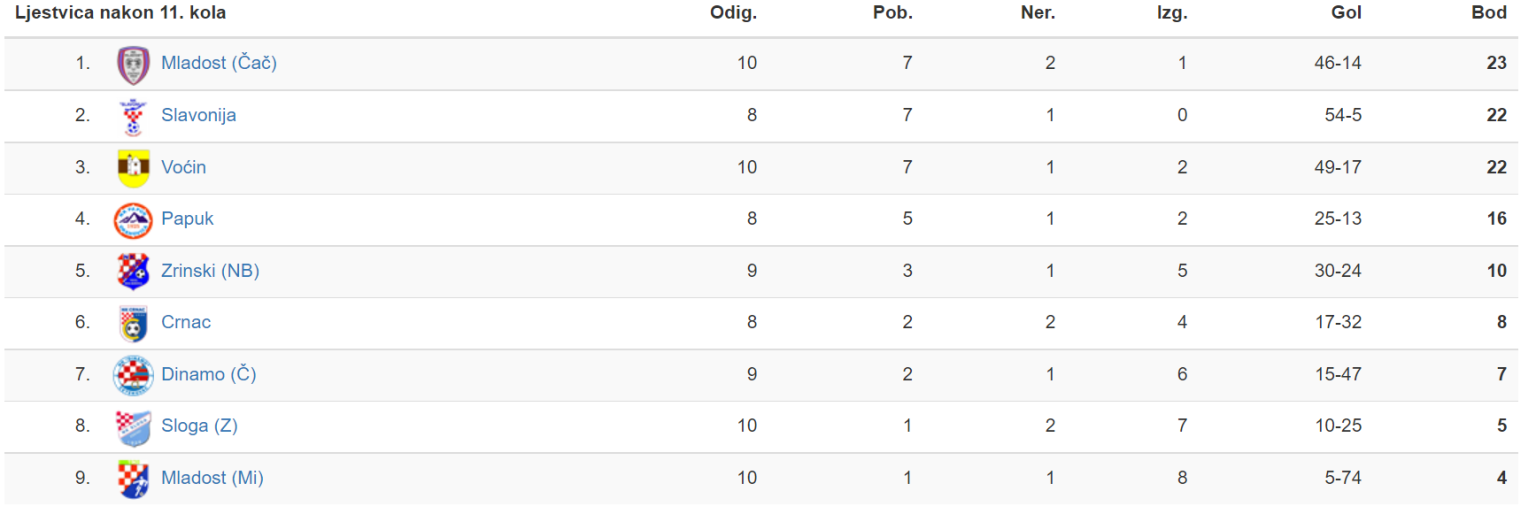Open the Mladost (Mi) team link

click(212, 478)
